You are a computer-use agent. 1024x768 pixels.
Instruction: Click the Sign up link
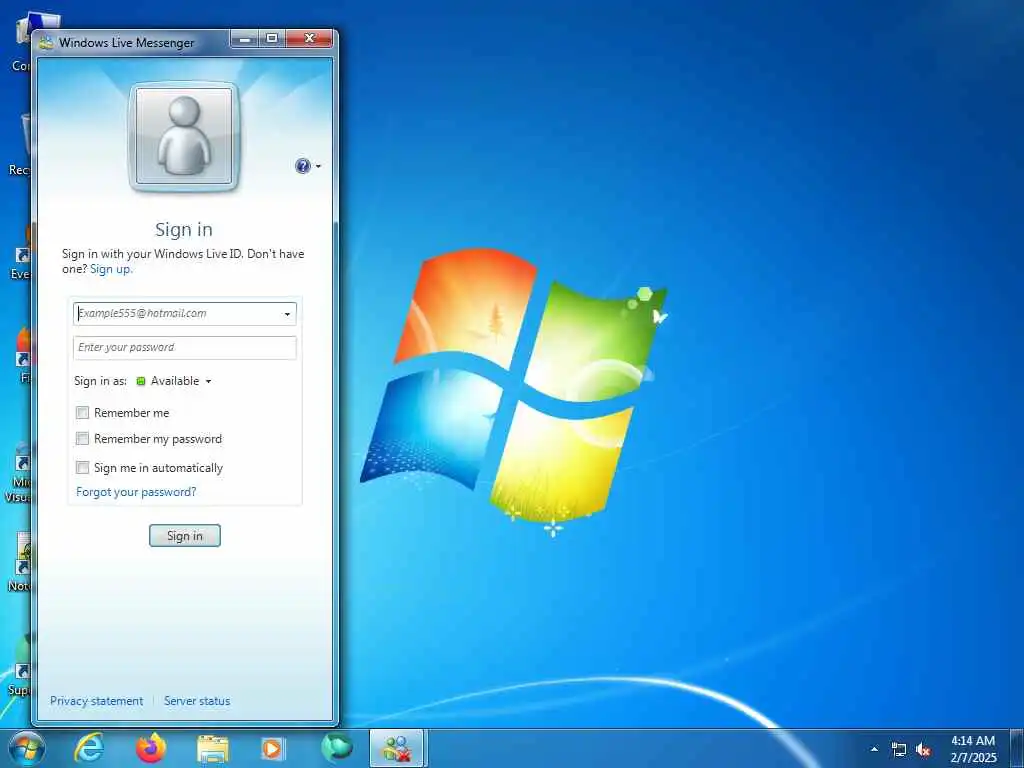point(110,269)
